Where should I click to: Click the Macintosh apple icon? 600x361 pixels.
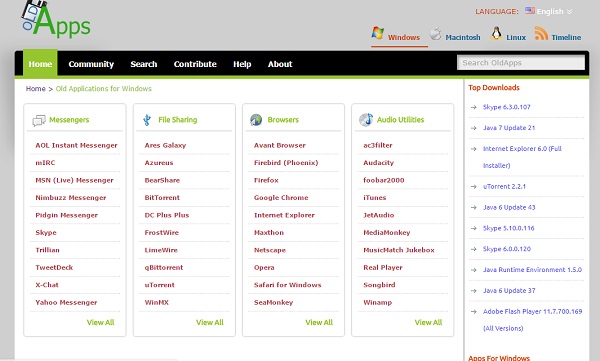coord(435,34)
